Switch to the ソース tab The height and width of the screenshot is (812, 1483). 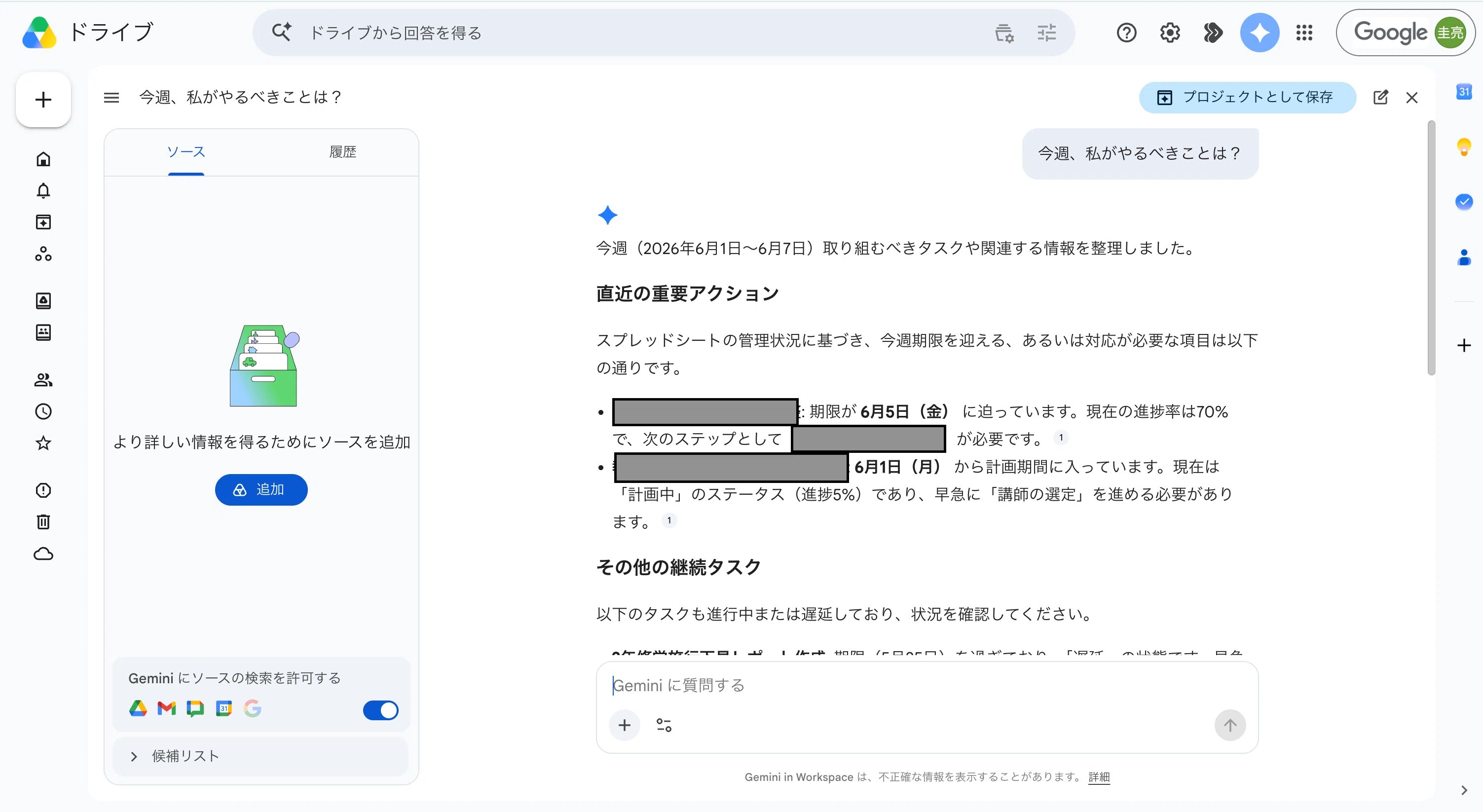tap(186, 152)
